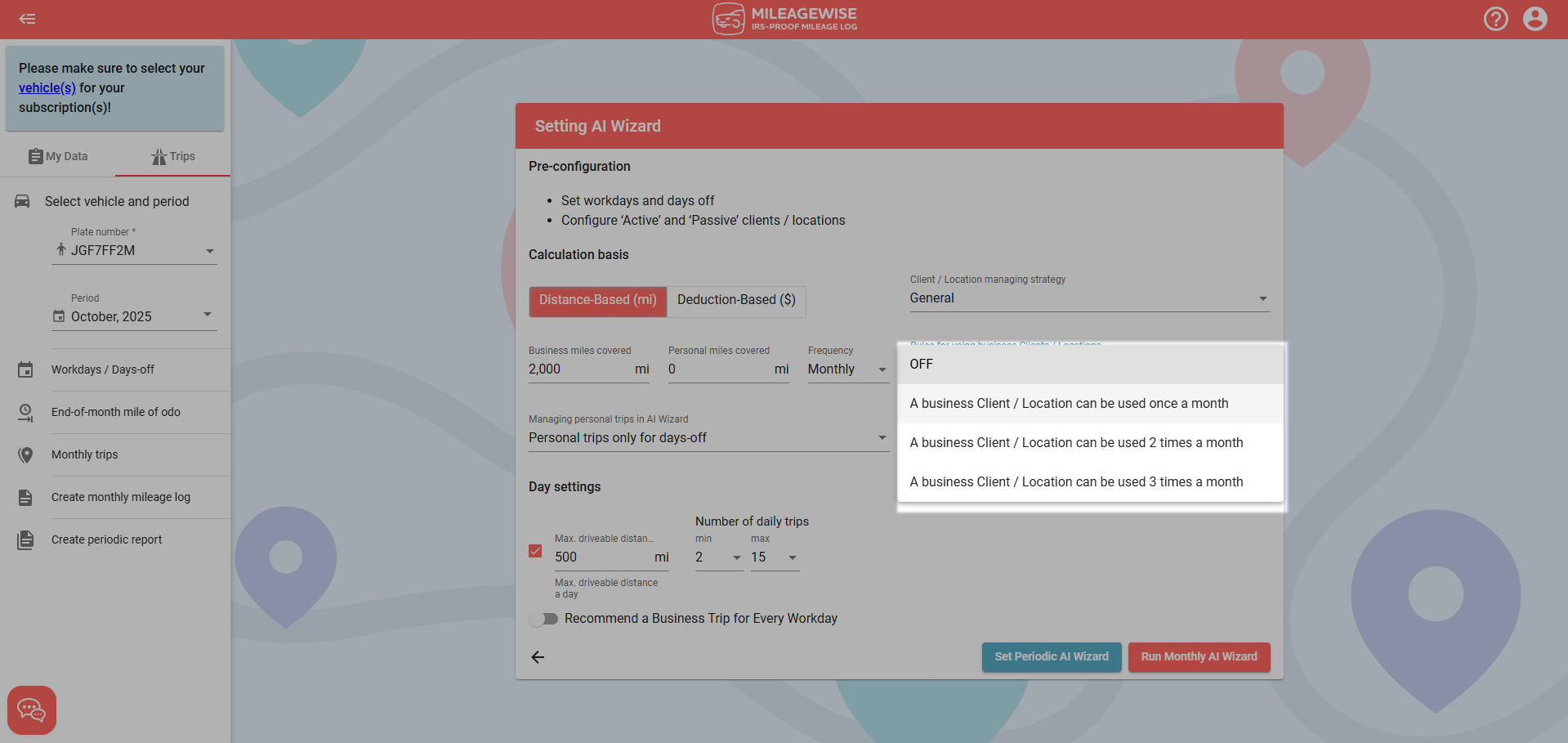This screenshot has width=1568, height=743.
Task: Click Run Monthly AI Wizard button
Action: (1199, 657)
